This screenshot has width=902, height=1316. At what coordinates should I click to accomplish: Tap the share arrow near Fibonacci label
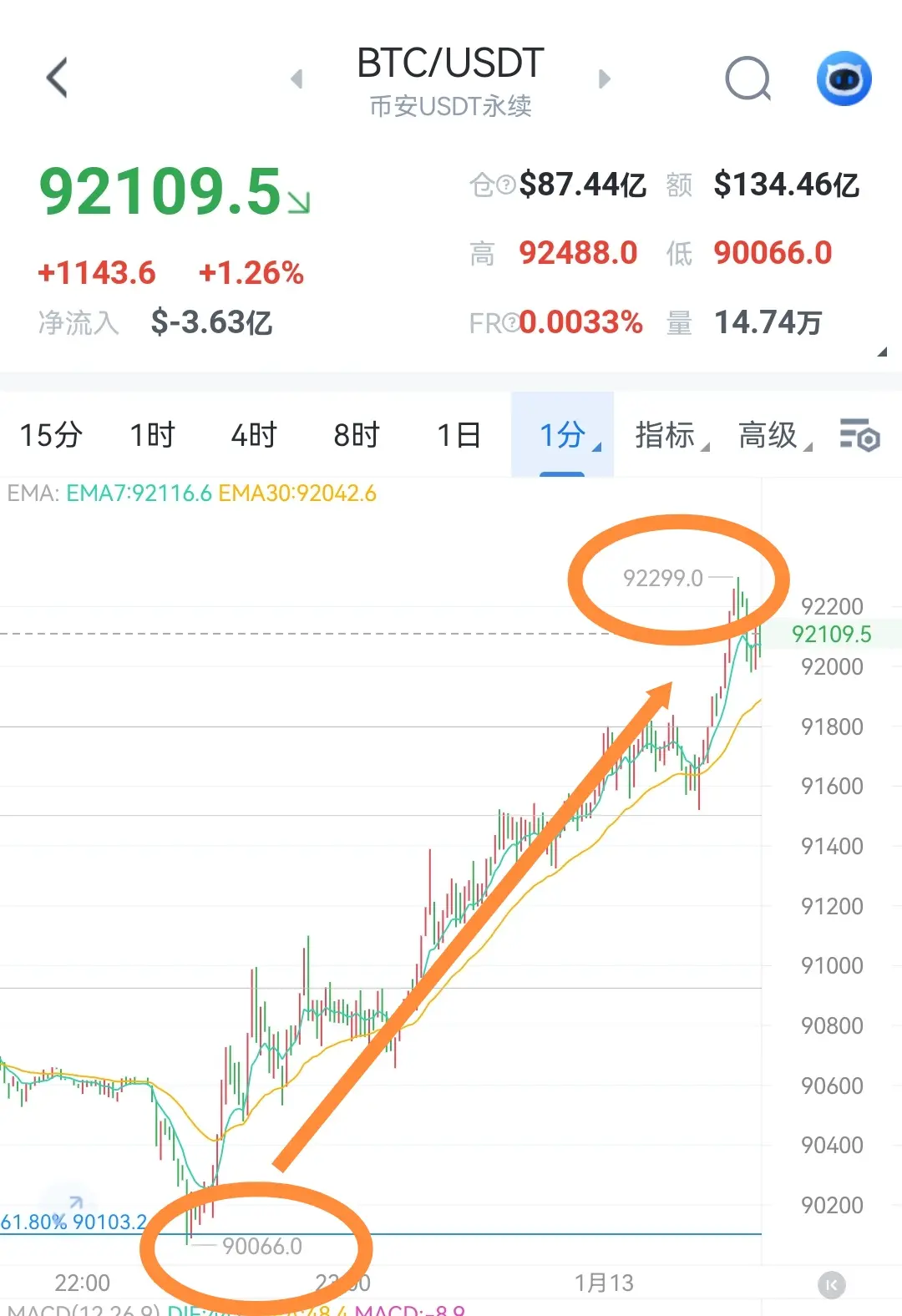tap(74, 1203)
